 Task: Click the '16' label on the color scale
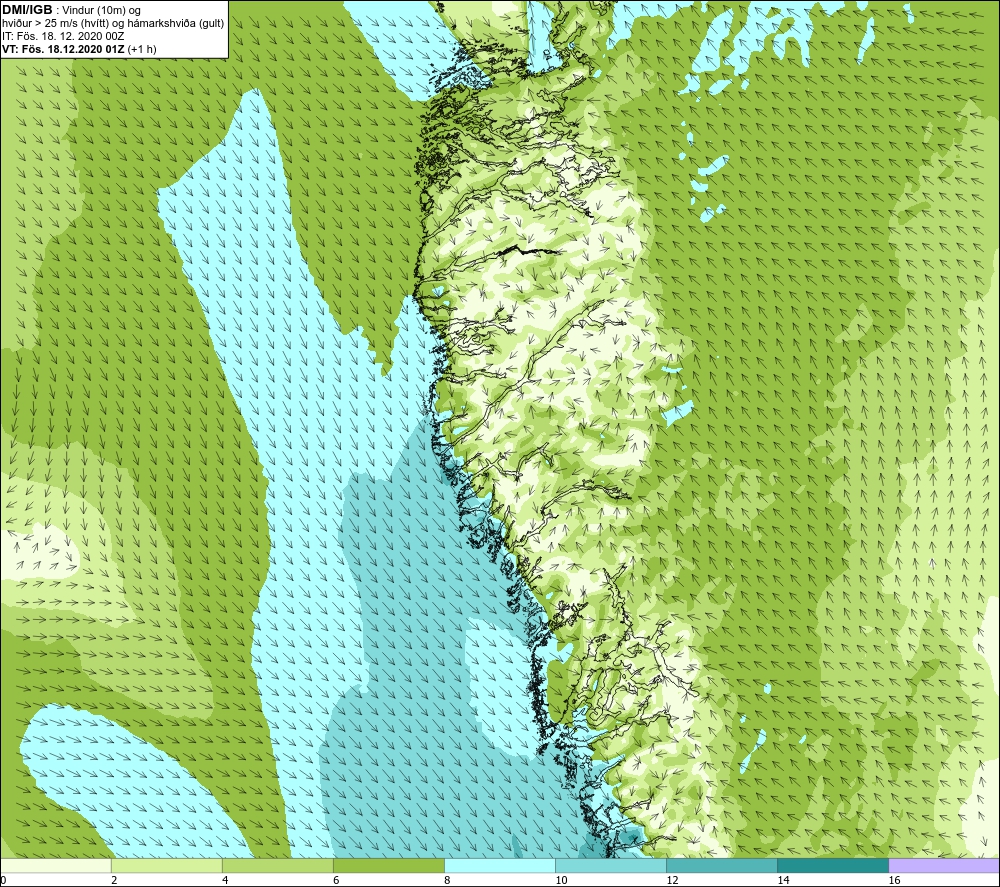pyautogui.click(x=894, y=881)
